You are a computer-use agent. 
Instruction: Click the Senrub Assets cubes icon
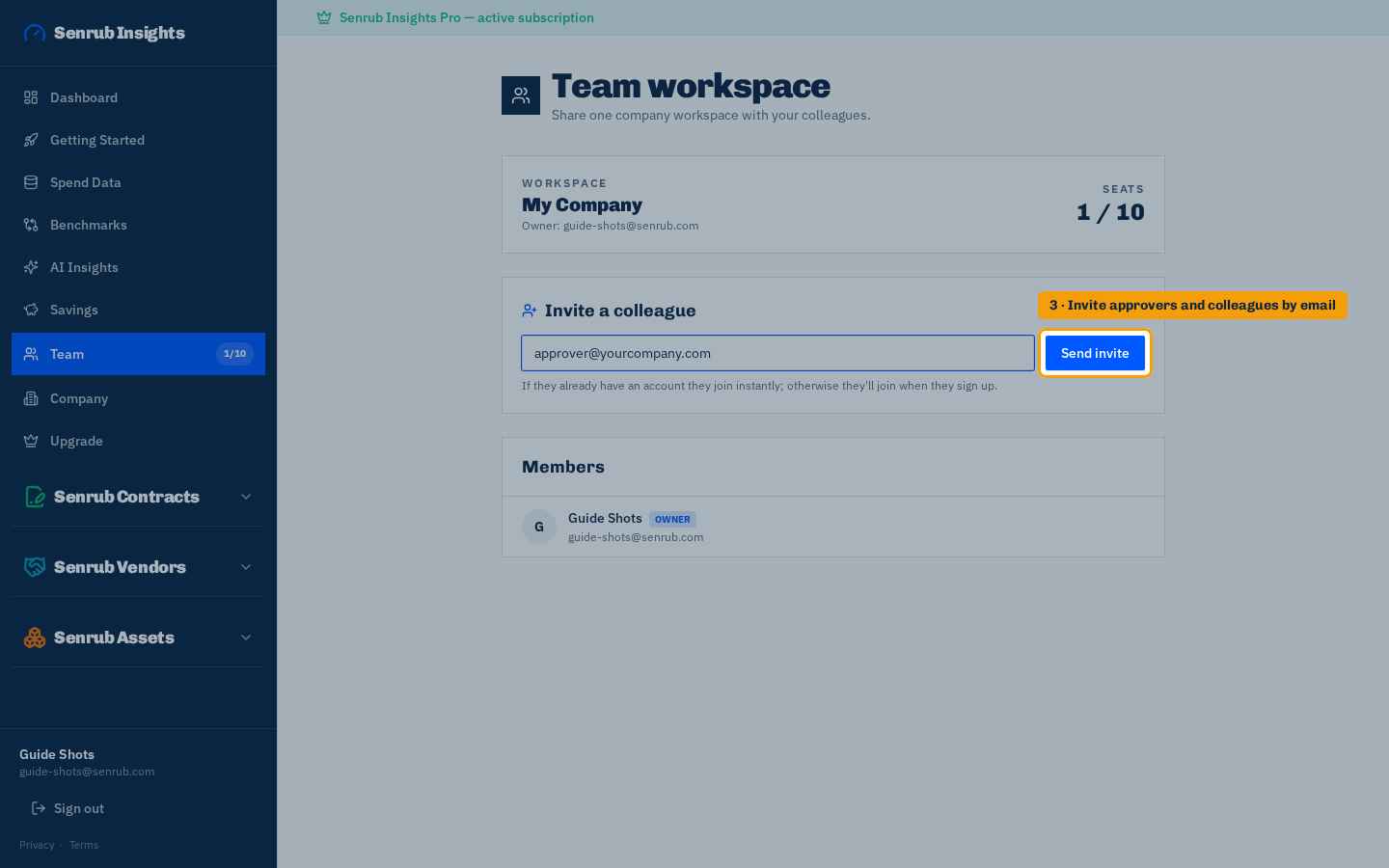(x=35, y=637)
